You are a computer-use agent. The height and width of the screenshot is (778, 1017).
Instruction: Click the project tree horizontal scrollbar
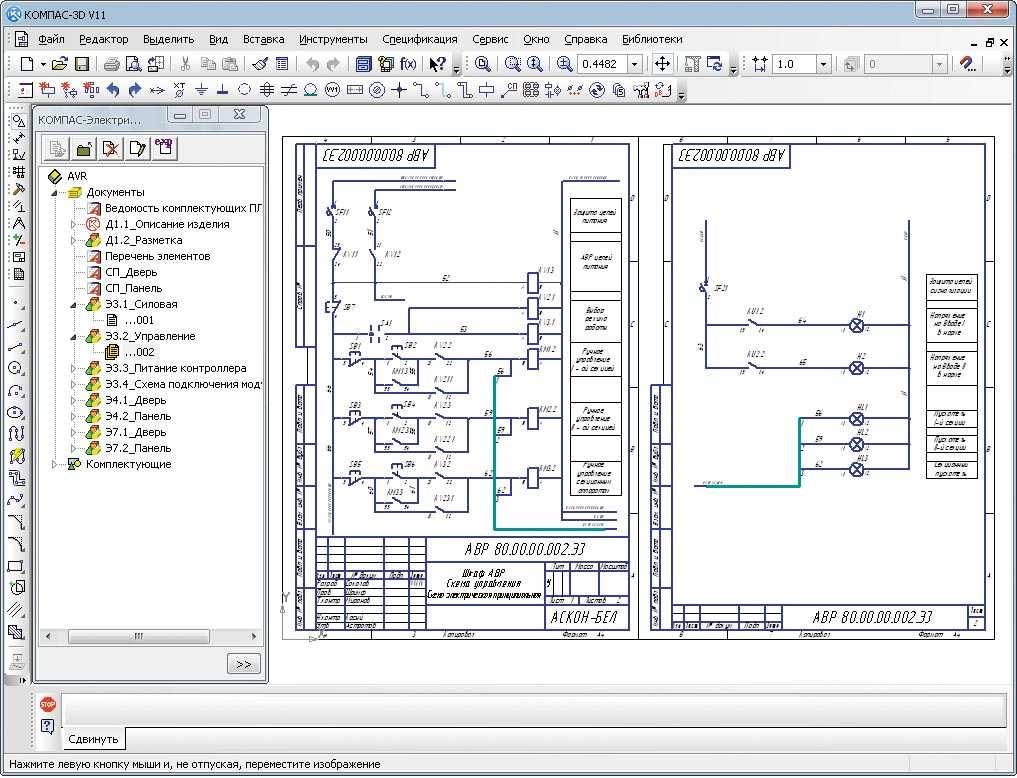pos(138,635)
